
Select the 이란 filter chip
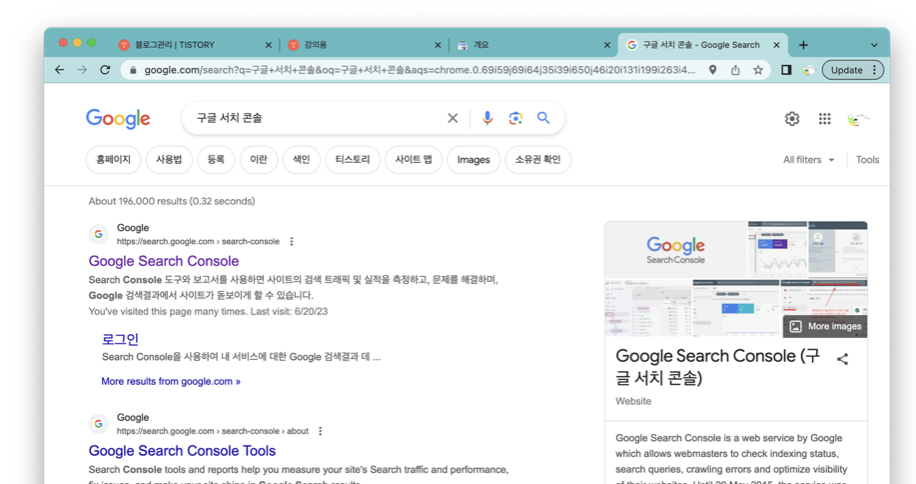pyautogui.click(x=259, y=160)
